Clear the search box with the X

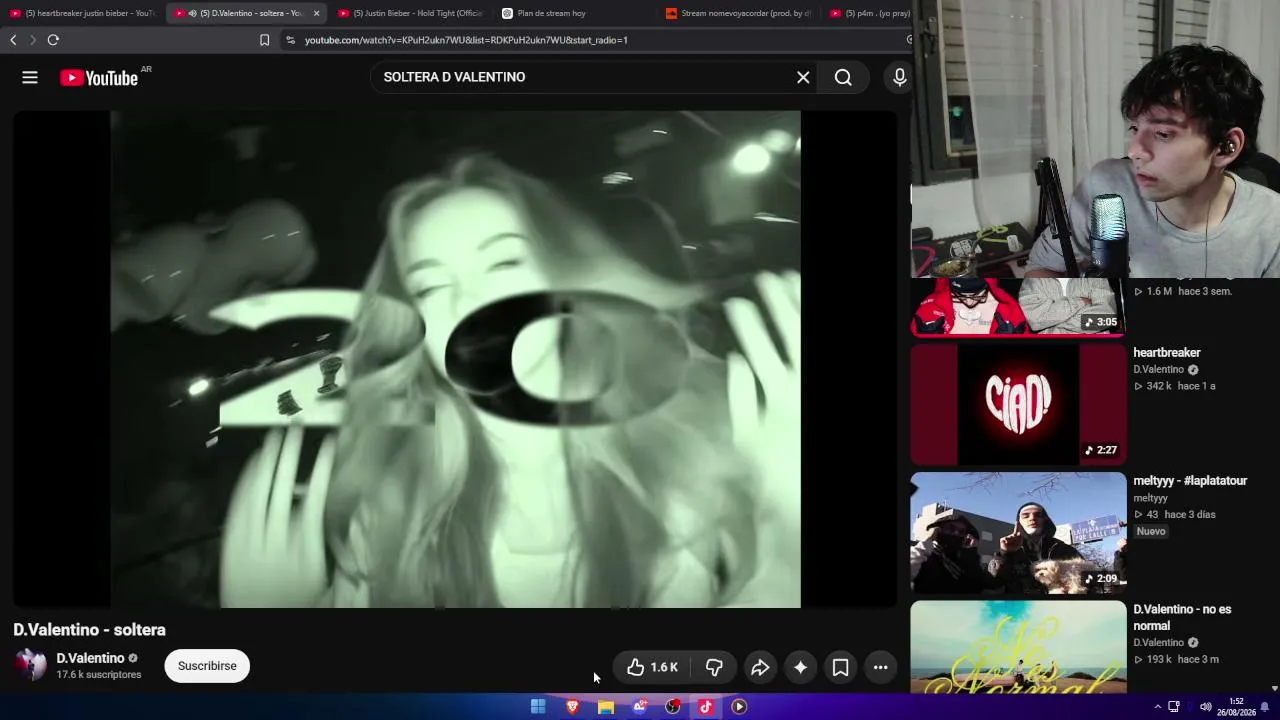tap(803, 77)
